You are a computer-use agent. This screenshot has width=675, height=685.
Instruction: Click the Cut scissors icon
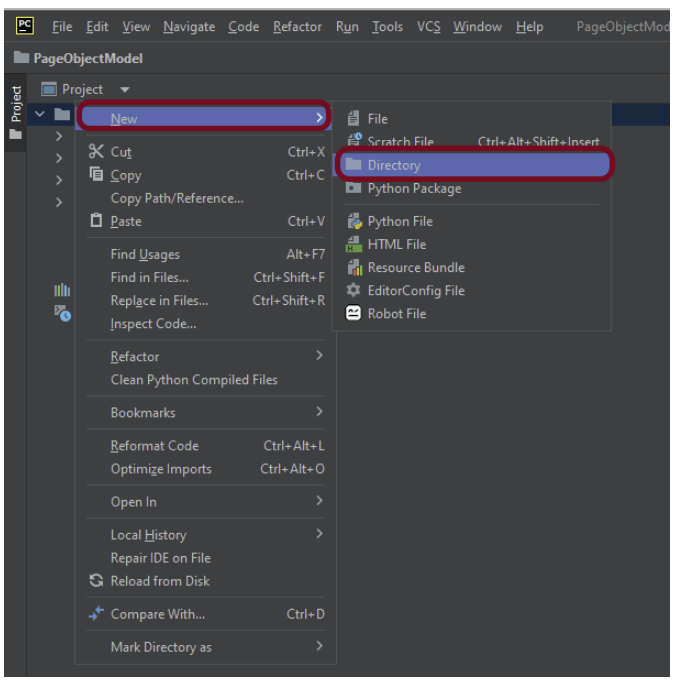click(x=96, y=152)
